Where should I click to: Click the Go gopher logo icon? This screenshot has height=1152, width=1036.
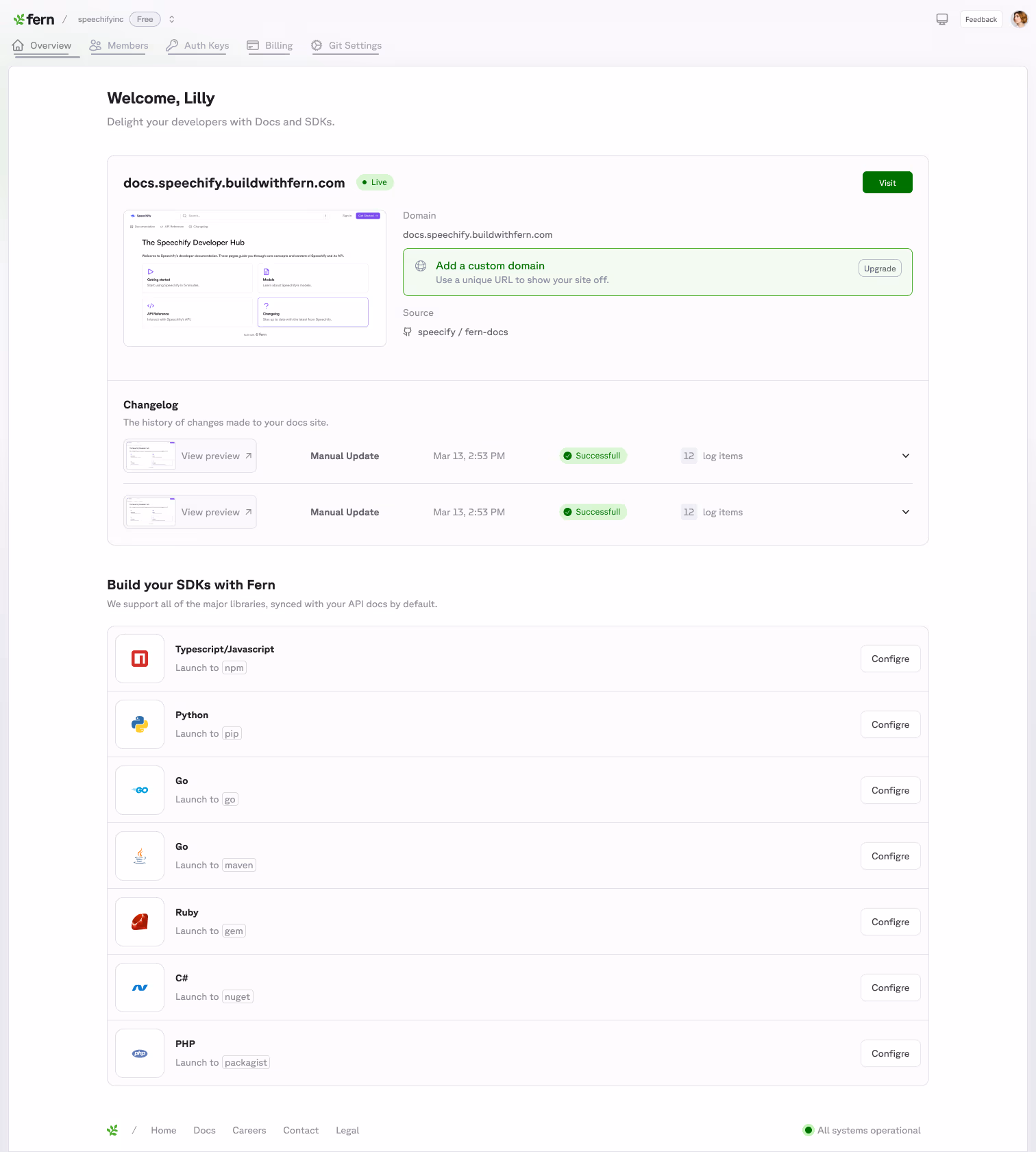(140, 790)
